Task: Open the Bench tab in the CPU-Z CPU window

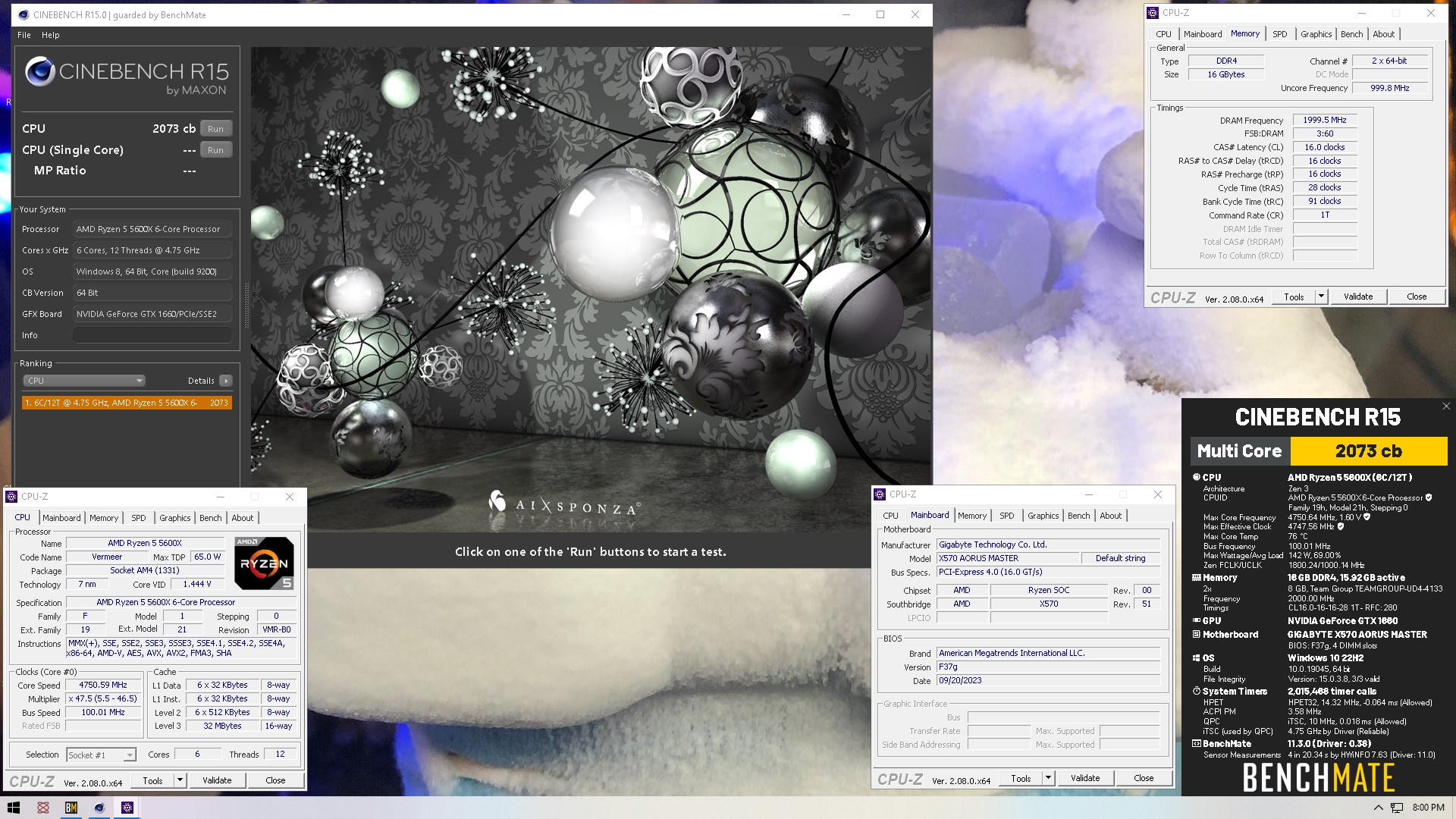Action: 210,518
